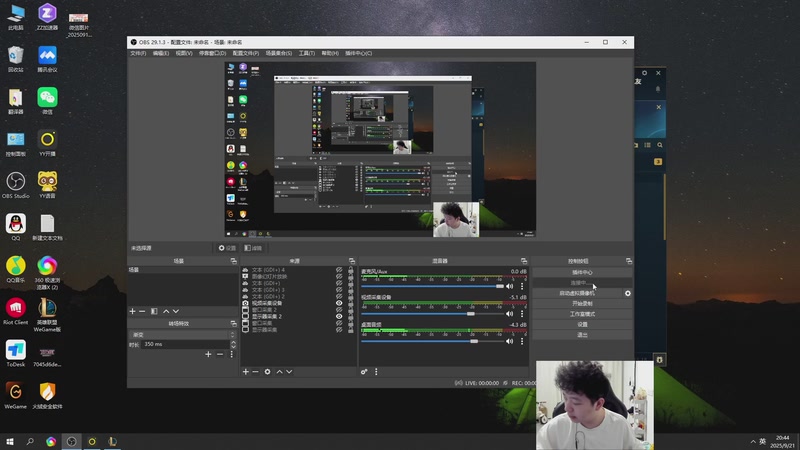The height and width of the screenshot is (450, 800).
Task: Open advanced audio properties gears icon in mixer
Action: (364, 372)
